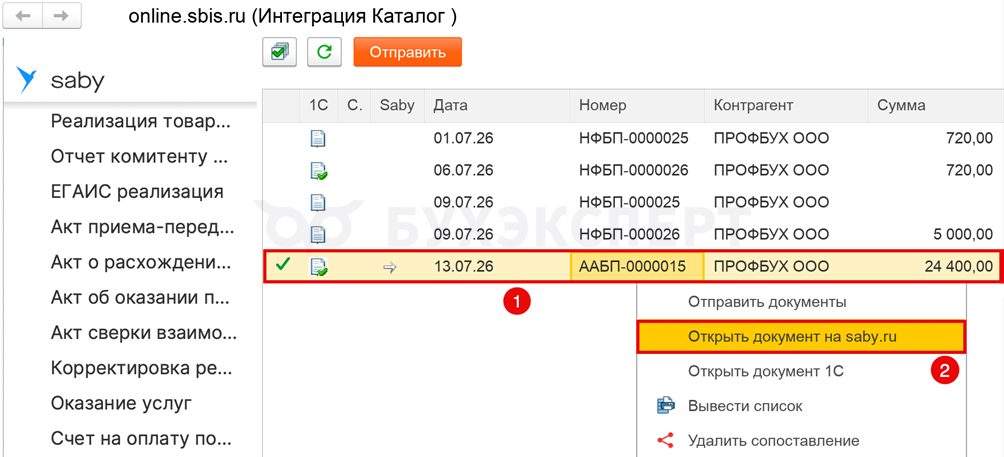Sort by the Контрагент column header
Screen dimensions: 1004x457
786,106
